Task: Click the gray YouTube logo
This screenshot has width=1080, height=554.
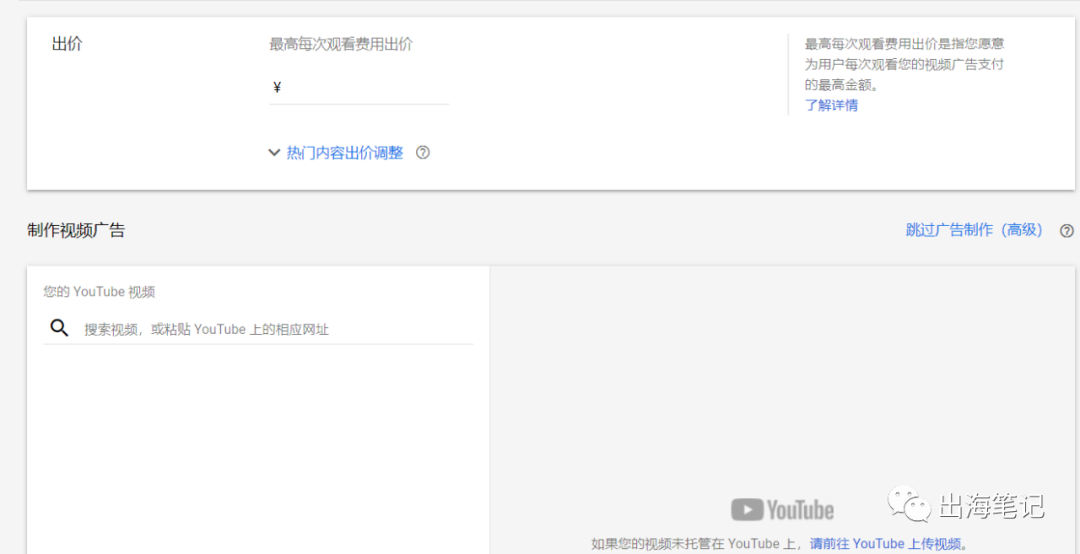Action: coord(782,510)
